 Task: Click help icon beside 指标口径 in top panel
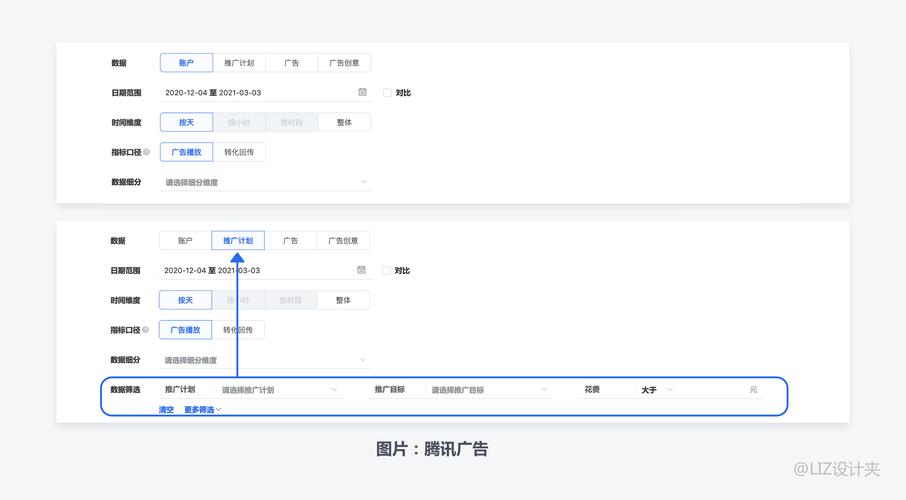click(x=147, y=152)
